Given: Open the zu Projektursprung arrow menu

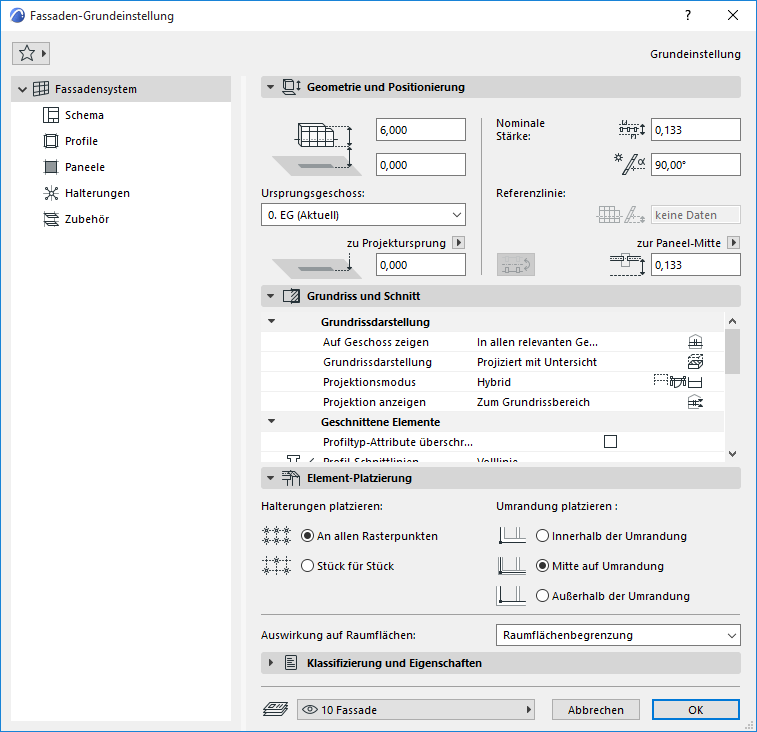Looking at the screenshot, I should tap(459, 242).
